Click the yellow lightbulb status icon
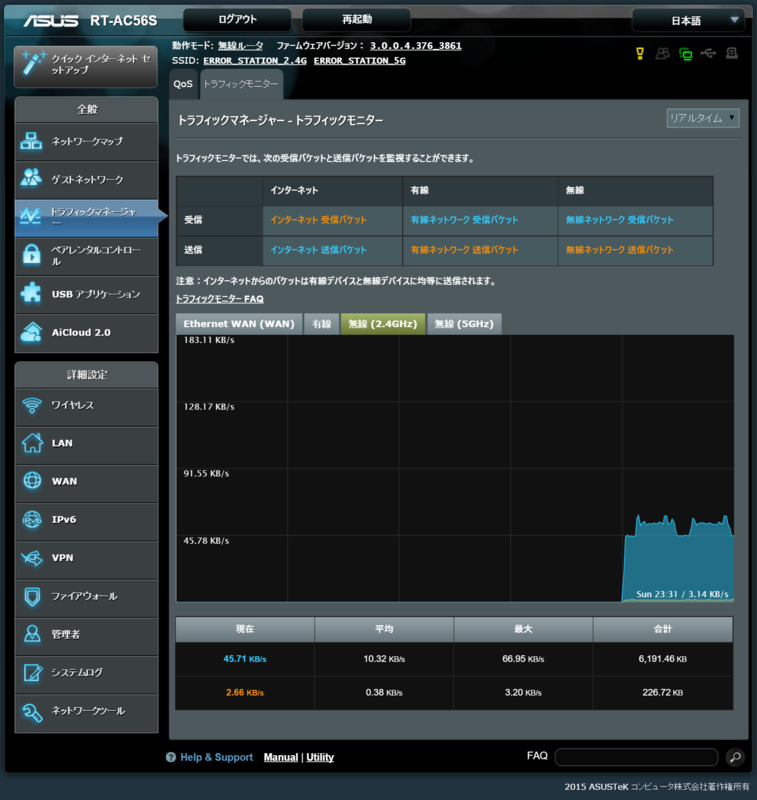757x800 pixels. click(x=640, y=53)
